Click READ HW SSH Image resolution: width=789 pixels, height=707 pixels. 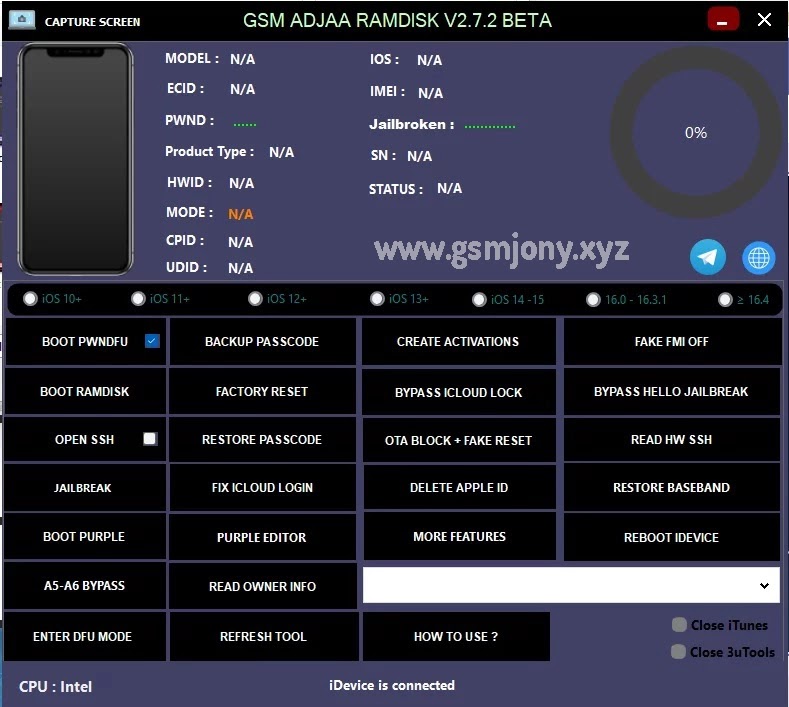coord(672,439)
